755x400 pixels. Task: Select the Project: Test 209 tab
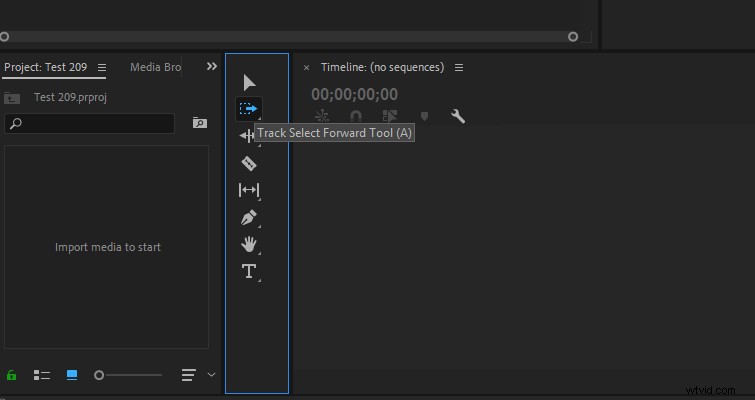[x=46, y=67]
